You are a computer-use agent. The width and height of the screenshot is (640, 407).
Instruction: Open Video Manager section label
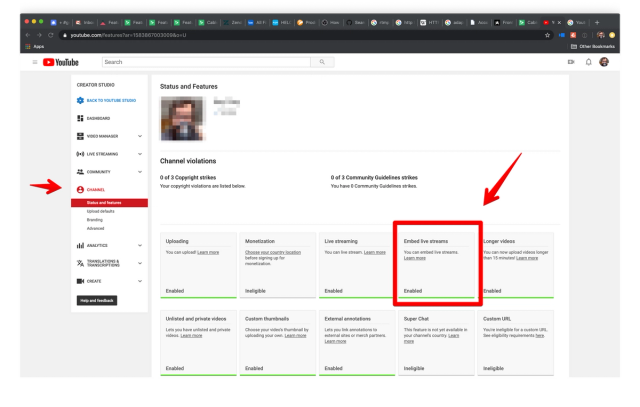click(102, 136)
